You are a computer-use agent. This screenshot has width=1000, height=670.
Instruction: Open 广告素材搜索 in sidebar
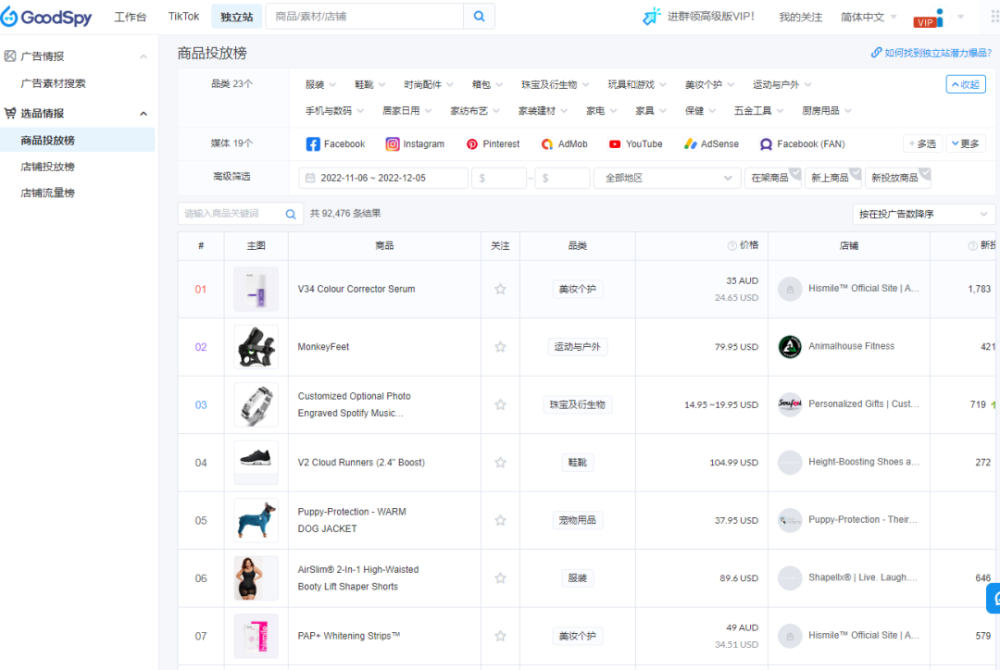(53, 84)
